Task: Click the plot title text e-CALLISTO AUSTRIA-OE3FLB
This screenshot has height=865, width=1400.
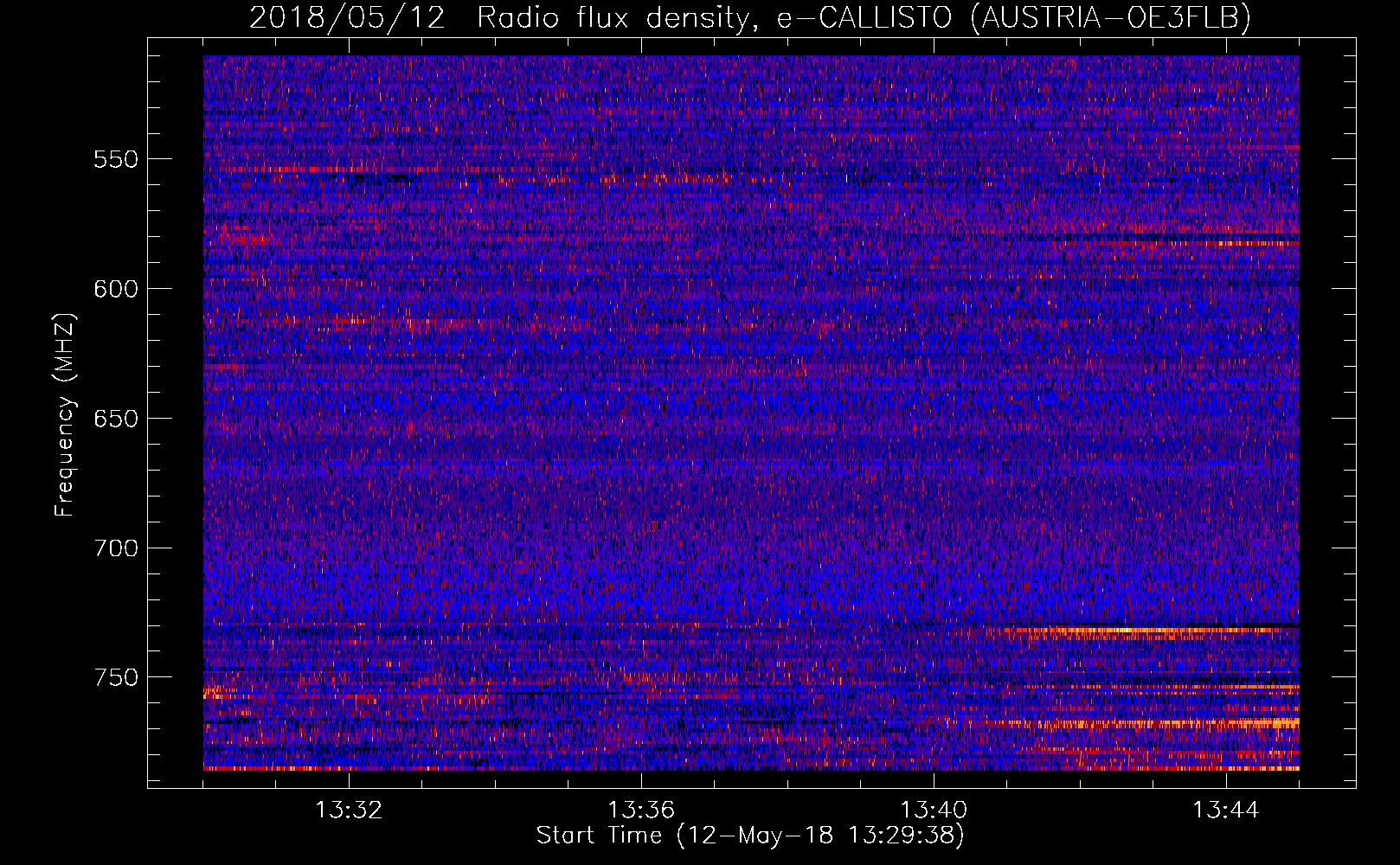Action: (1013, 18)
